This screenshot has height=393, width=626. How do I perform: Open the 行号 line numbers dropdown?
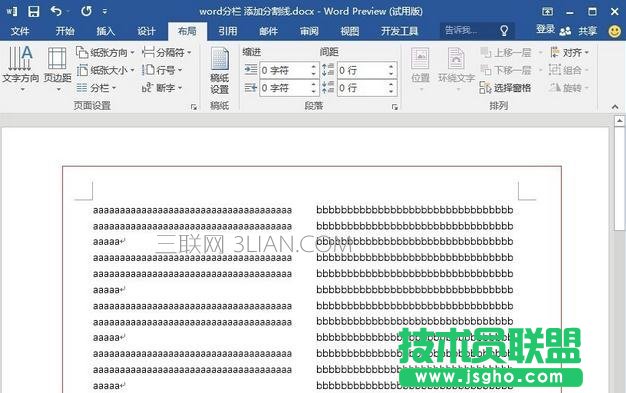coord(162,70)
